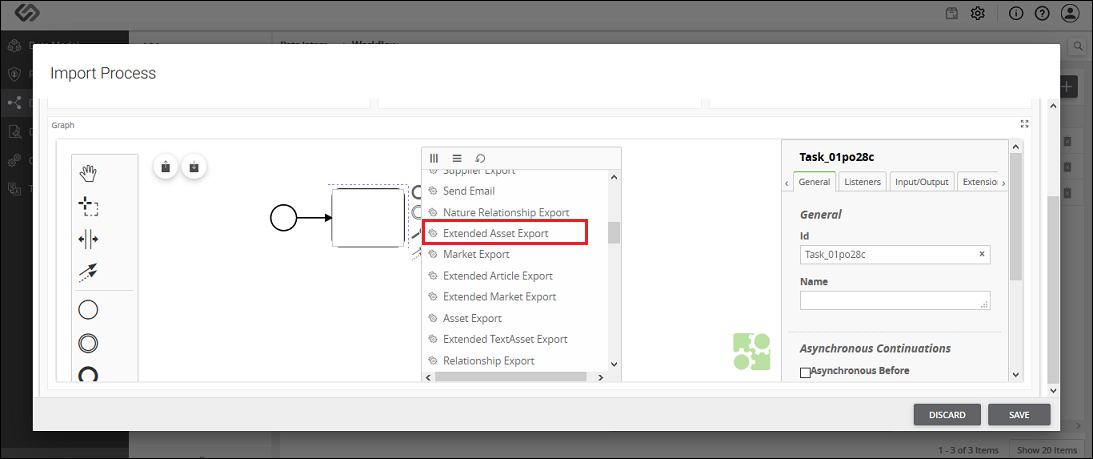Open the help question mark icon
This screenshot has width=1093, height=459.
coord(1042,13)
